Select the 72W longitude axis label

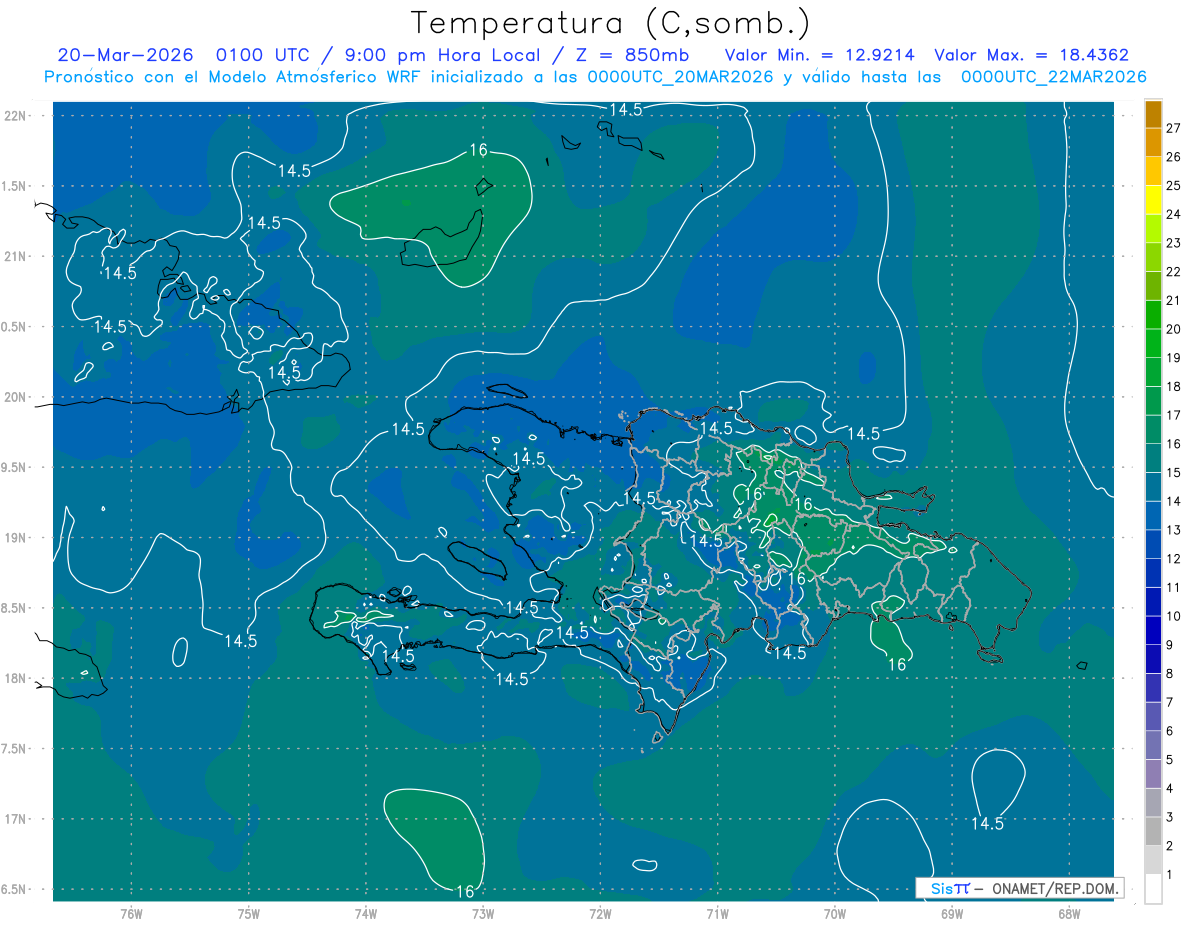pyautogui.click(x=600, y=914)
